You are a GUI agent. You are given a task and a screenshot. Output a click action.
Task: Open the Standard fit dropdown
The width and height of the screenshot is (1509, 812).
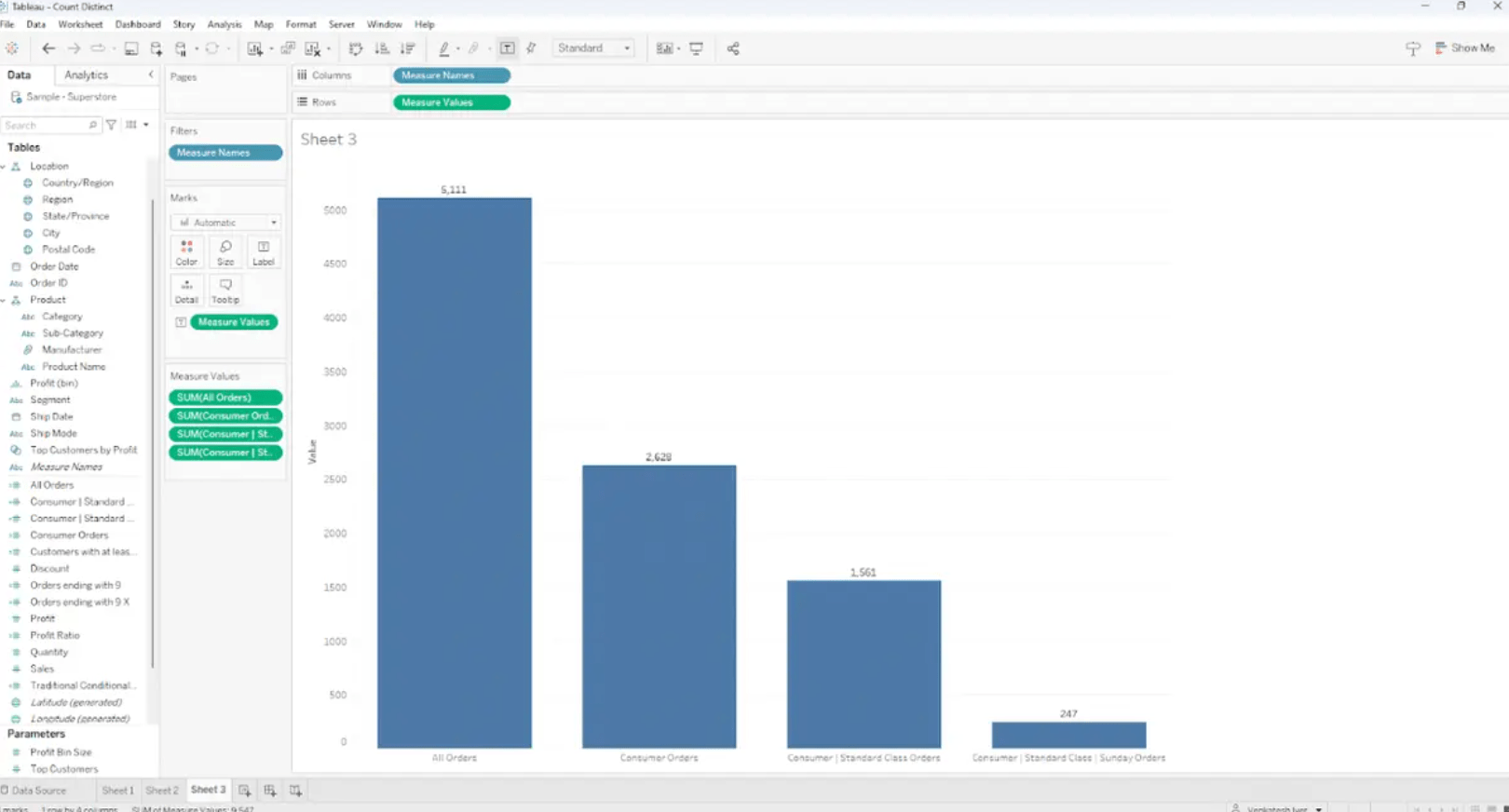[x=594, y=48]
